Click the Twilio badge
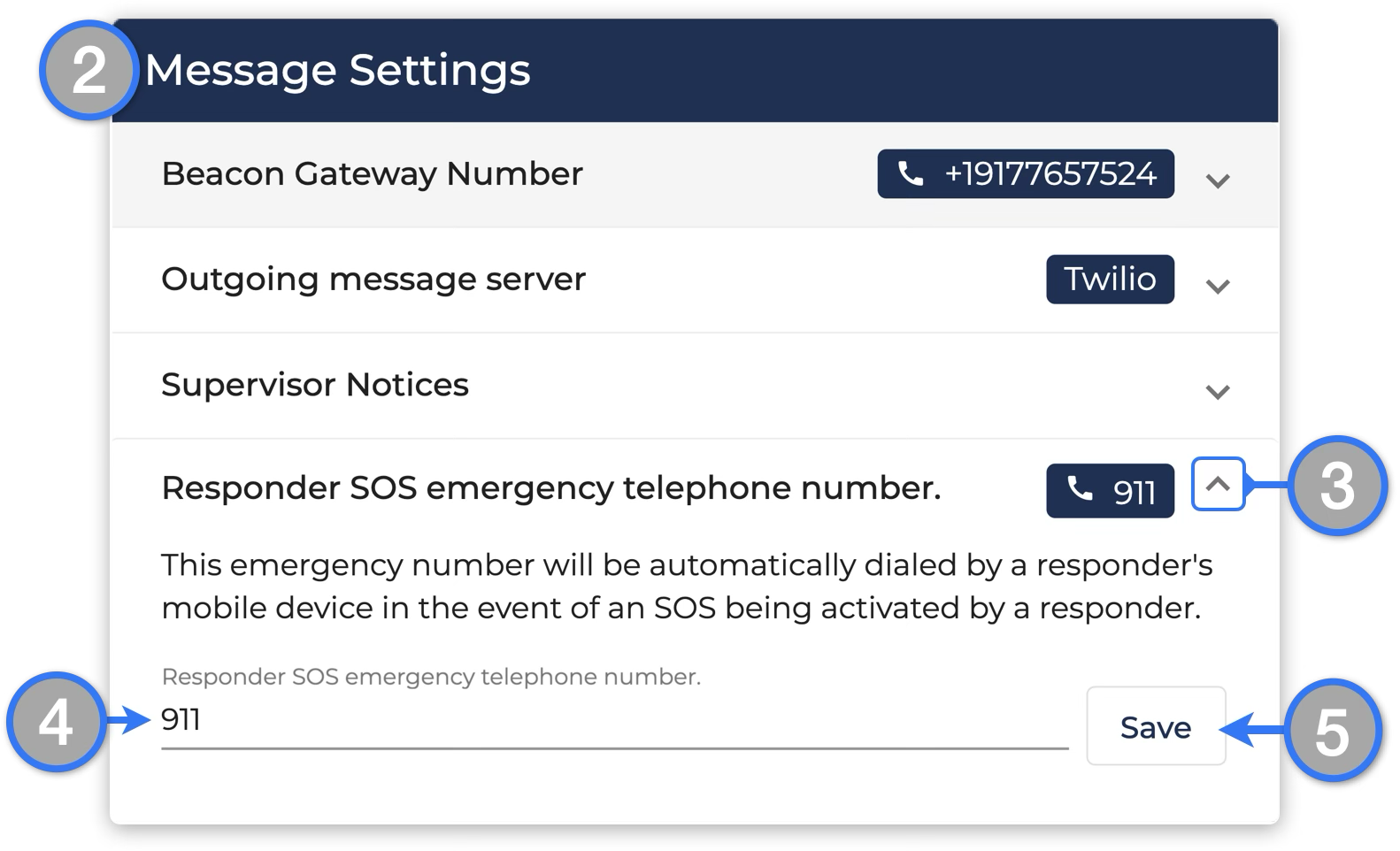This screenshot has height=851, width=1400. [1110, 280]
